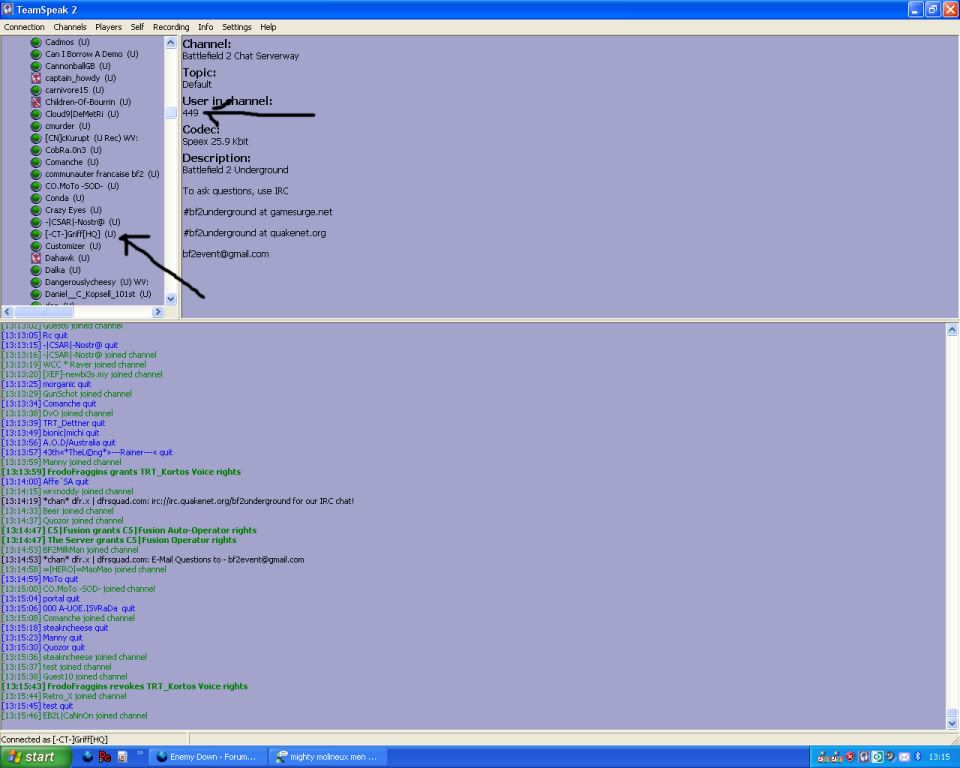Click the bf2event@gmail.com text in description
The width and height of the screenshot is (960, 768).
(225, 254)
